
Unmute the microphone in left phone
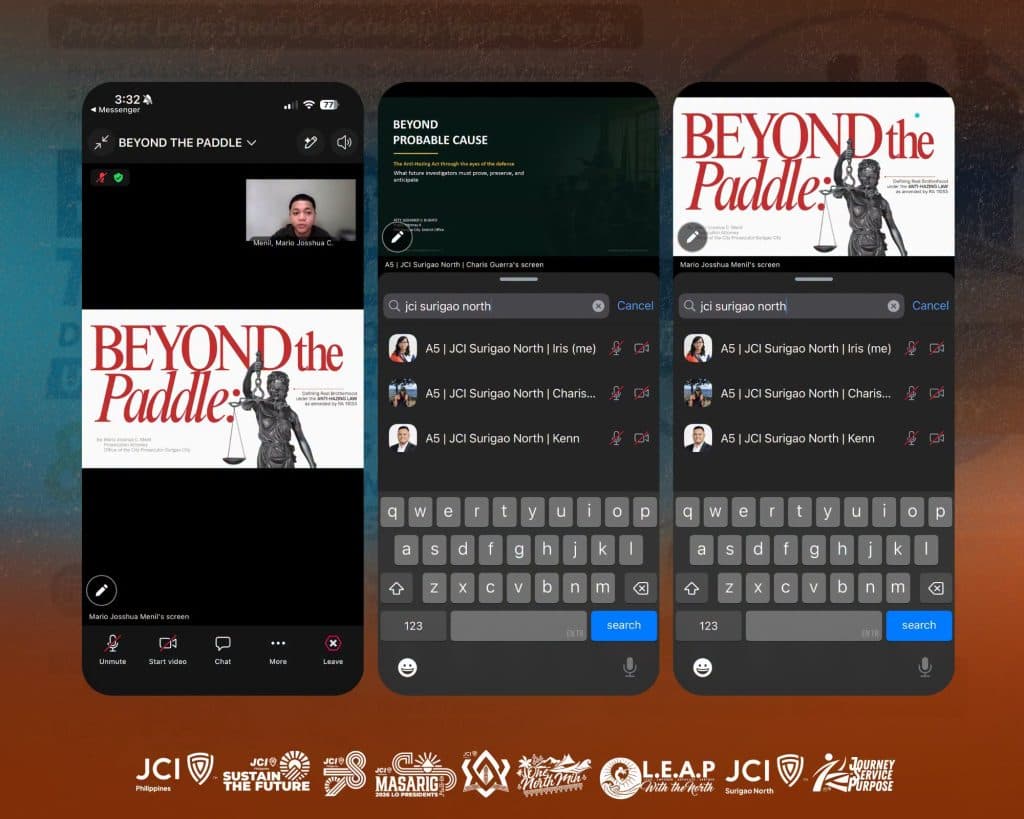[112, 650]
